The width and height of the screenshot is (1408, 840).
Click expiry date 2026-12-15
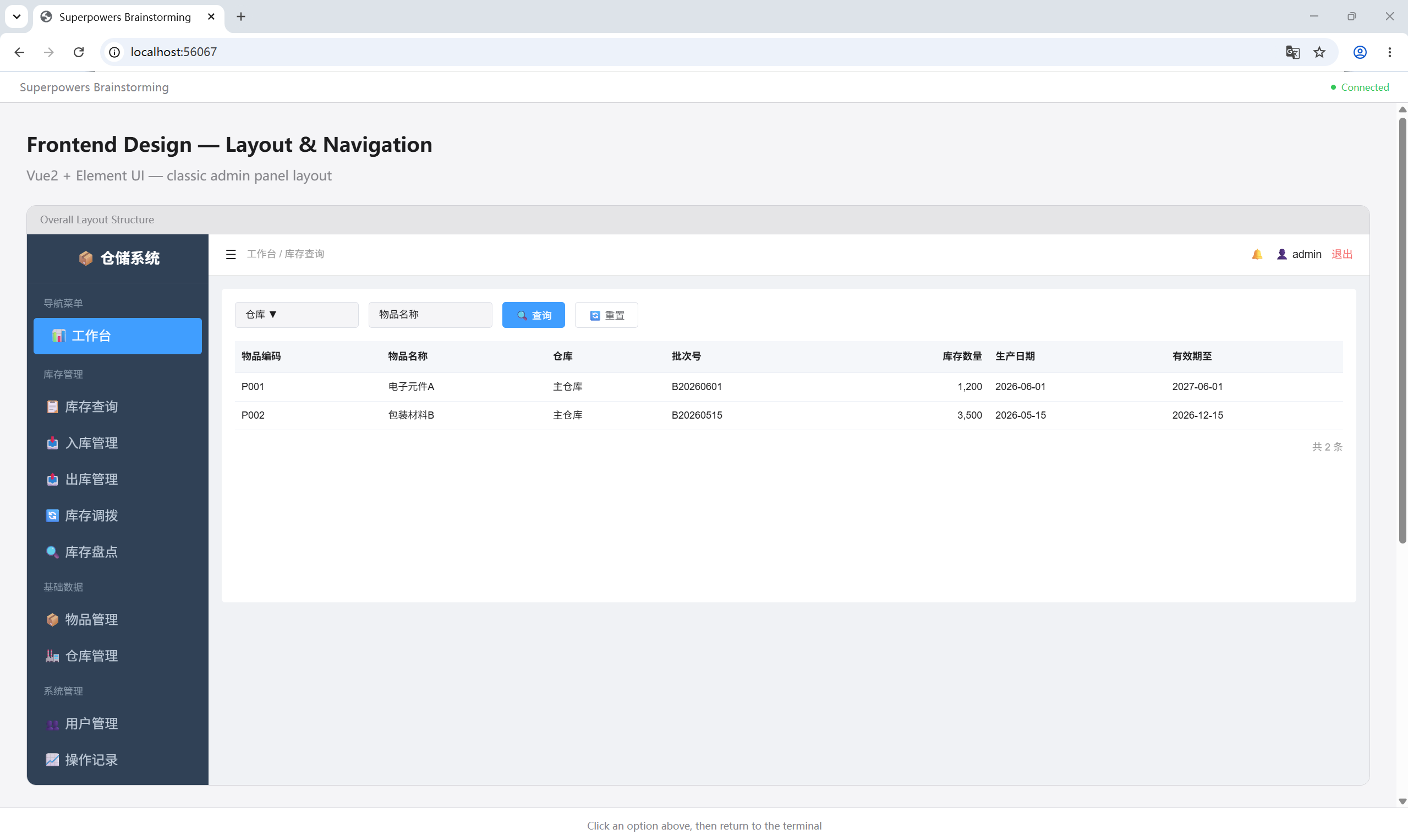click(1197, 415)
